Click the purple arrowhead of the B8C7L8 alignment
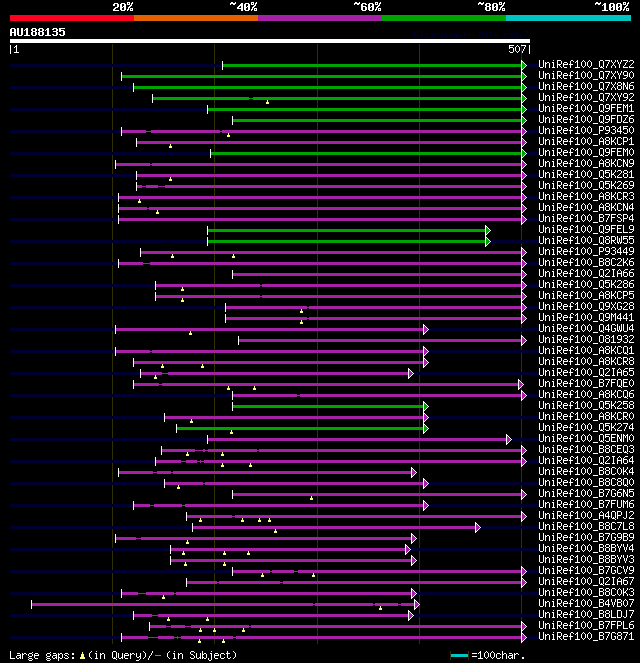Viewport: 640px width, 663px height. (x=478, y=527)
